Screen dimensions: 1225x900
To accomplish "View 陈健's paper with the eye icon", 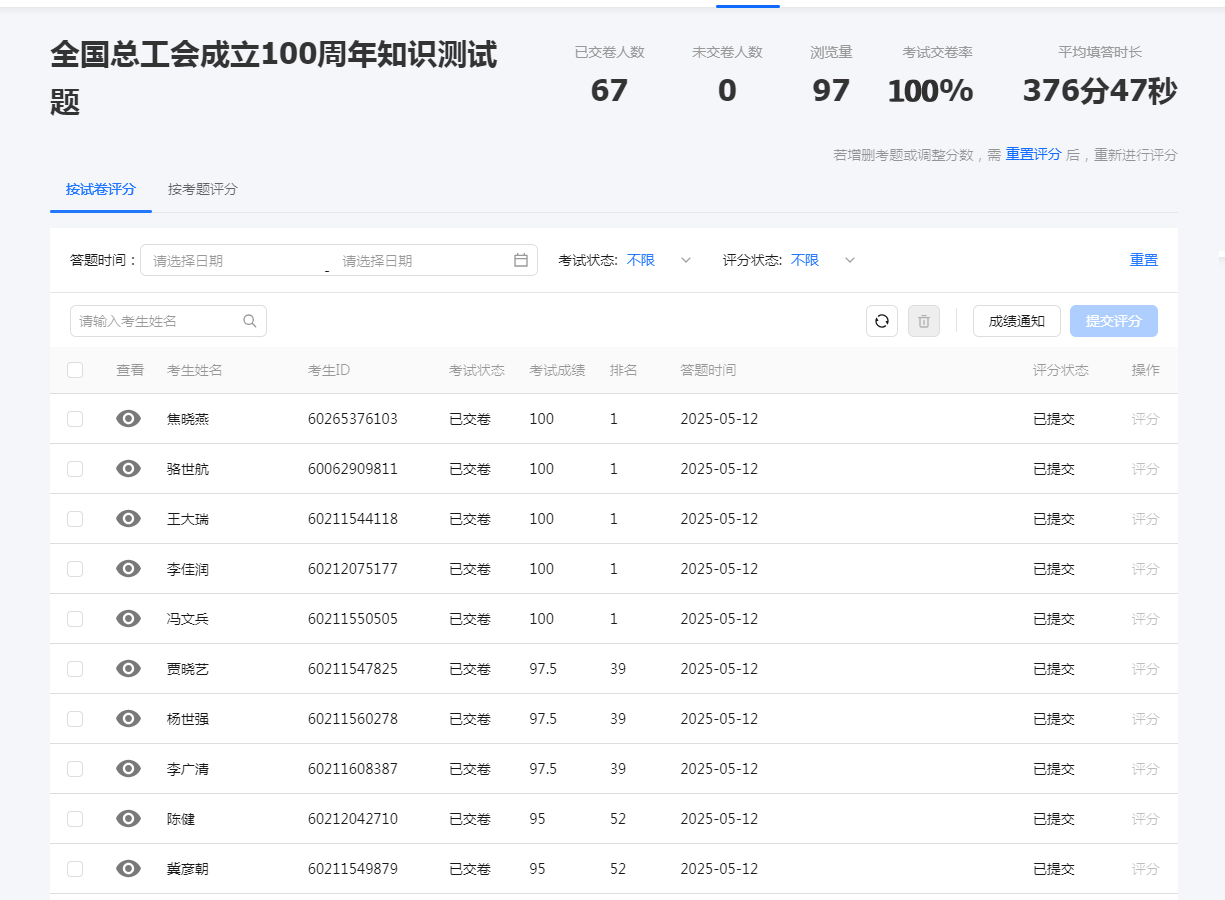I will point(128,818).
